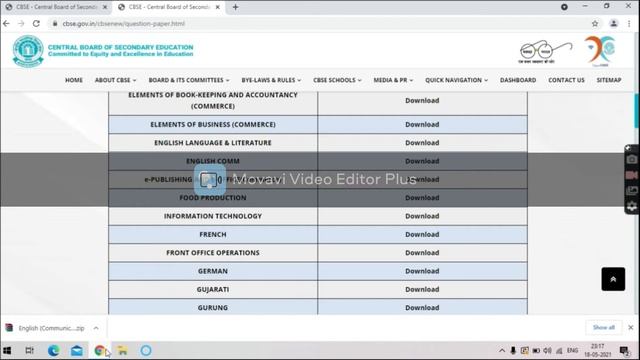640x360 pixels.
Task: Open the Chrome profile avatar
Action: point(613,24)
